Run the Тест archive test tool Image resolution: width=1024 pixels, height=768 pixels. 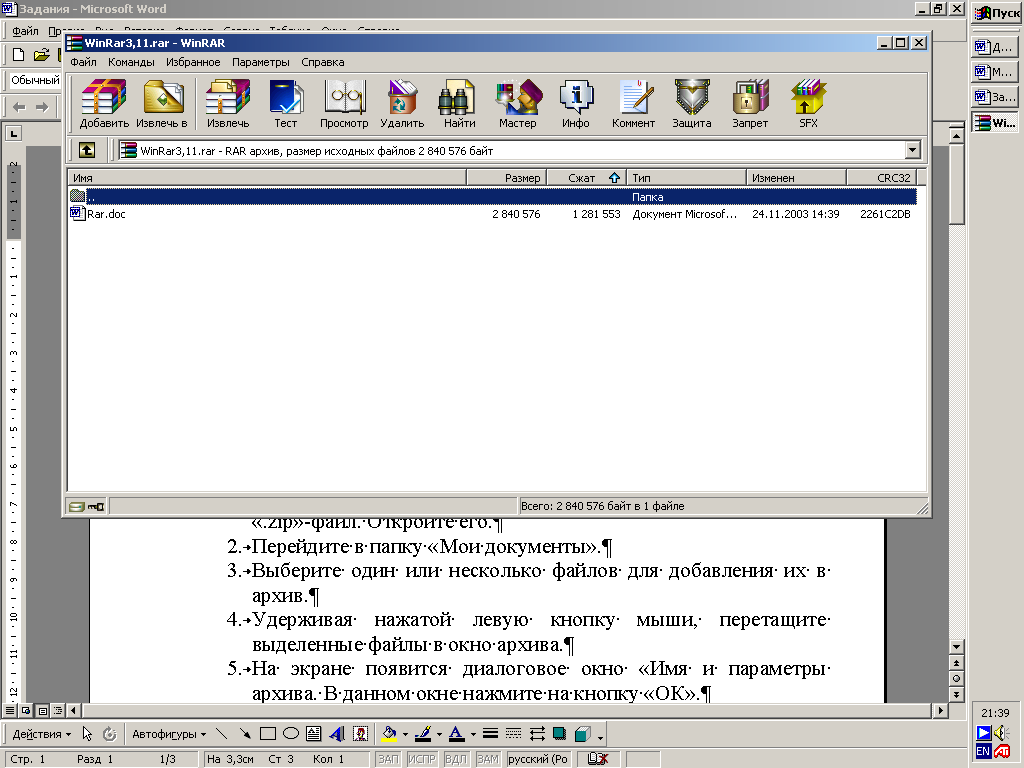pos(285,104)
